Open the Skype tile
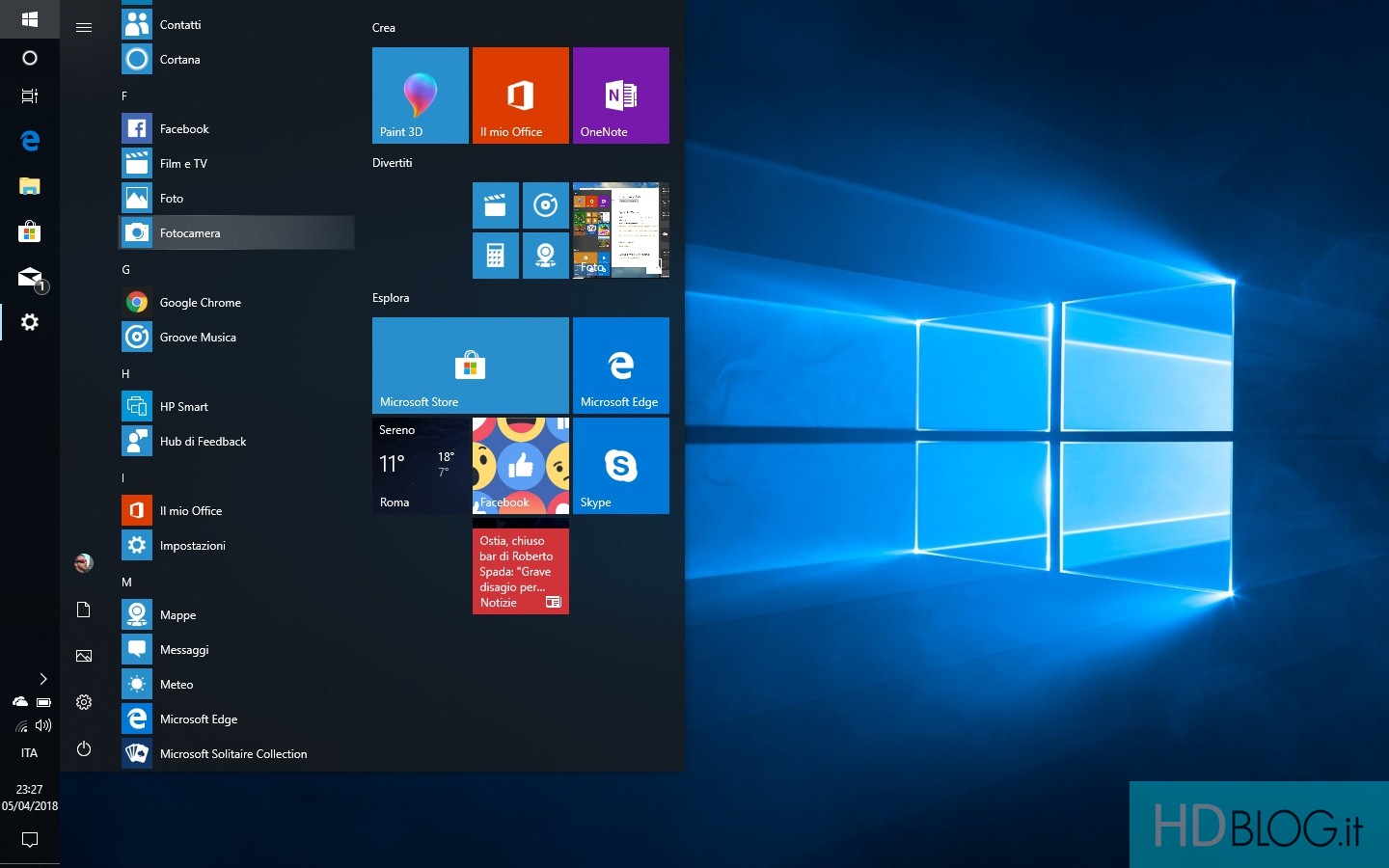Image resolution: width=1389 pixels, height=868 pixels. coord(621,466)
